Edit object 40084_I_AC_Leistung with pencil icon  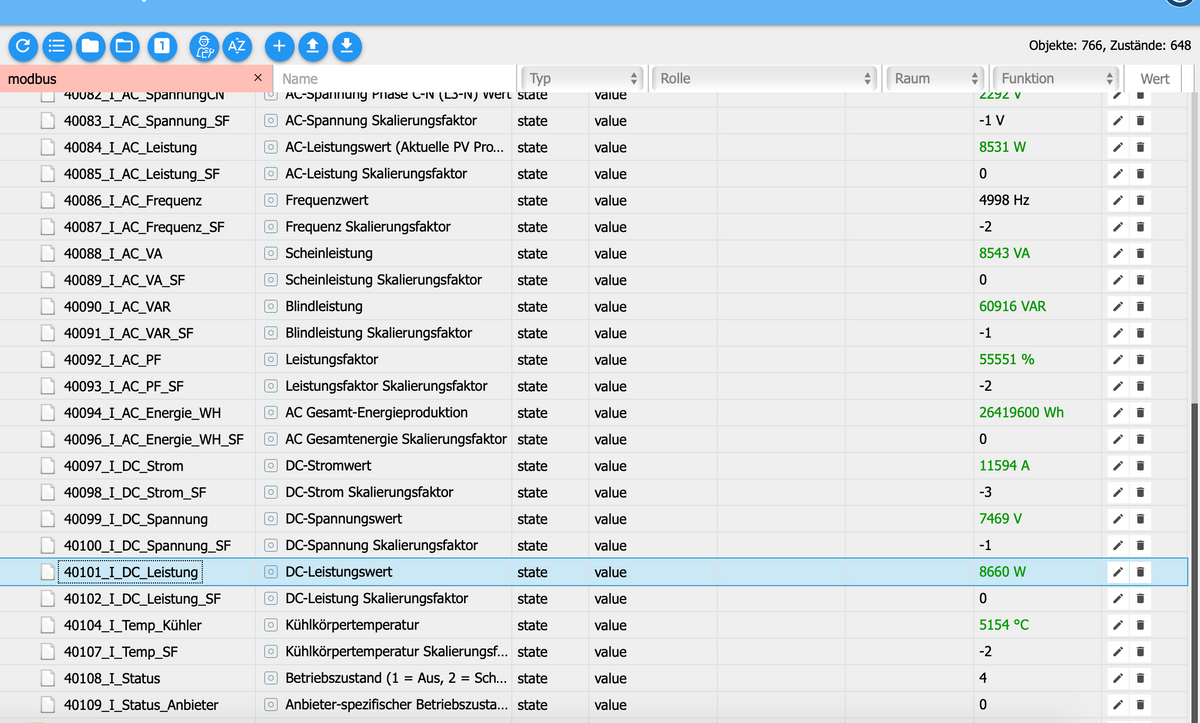(x=1118, y=147)
